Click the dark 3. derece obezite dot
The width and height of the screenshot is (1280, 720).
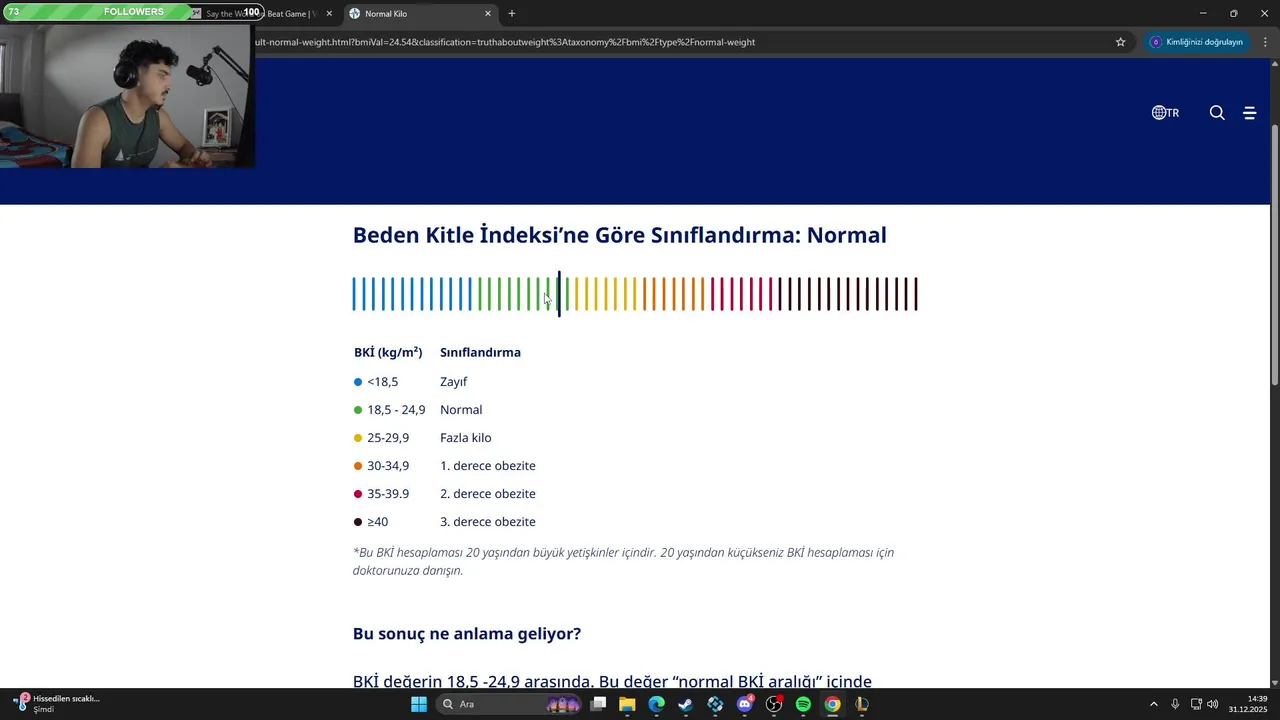point(358,522)
